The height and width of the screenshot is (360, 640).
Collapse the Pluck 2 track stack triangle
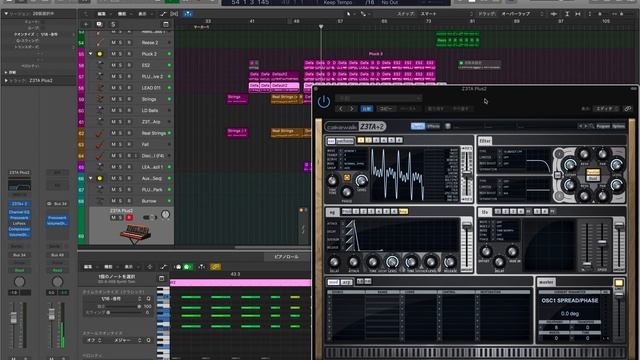pos(91,54)
